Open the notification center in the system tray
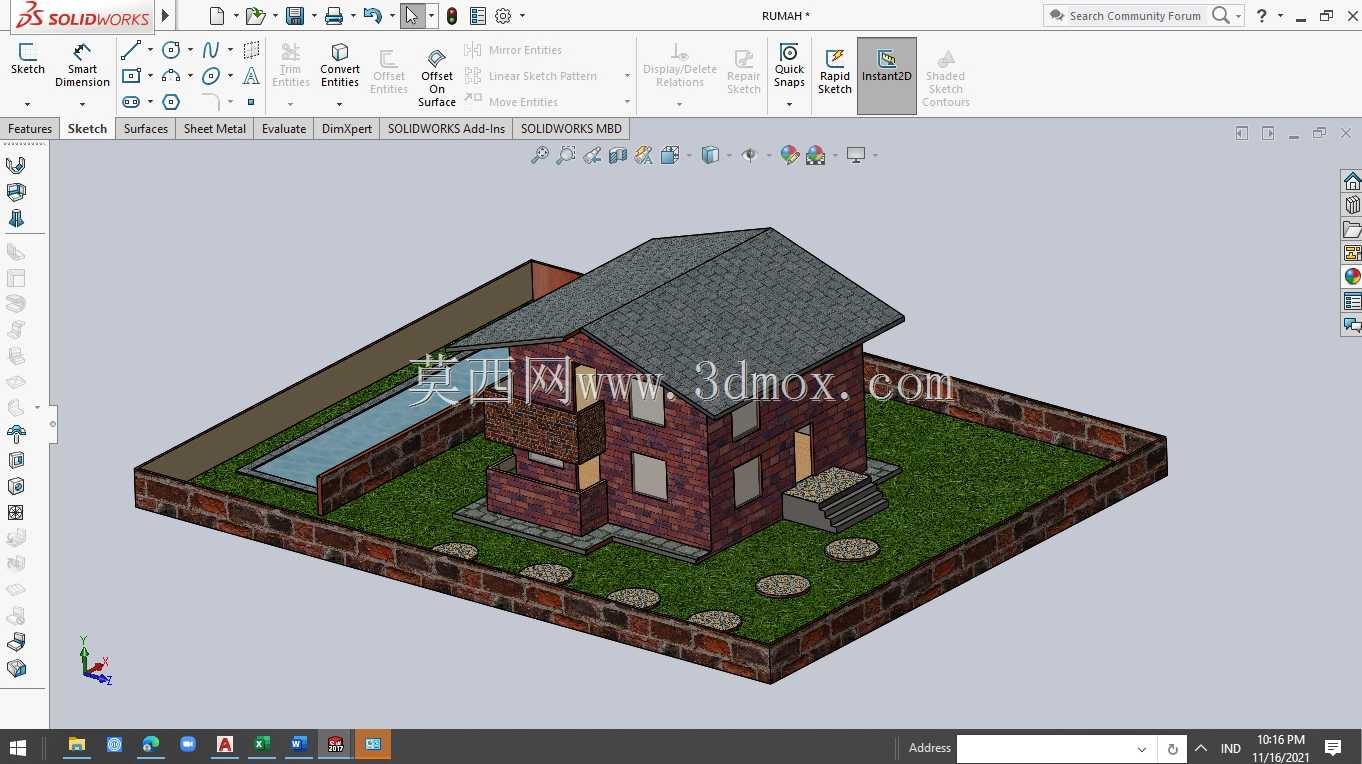This screenshot has width=1362, height=764. pyautogui.click(x=1333, y=747)
